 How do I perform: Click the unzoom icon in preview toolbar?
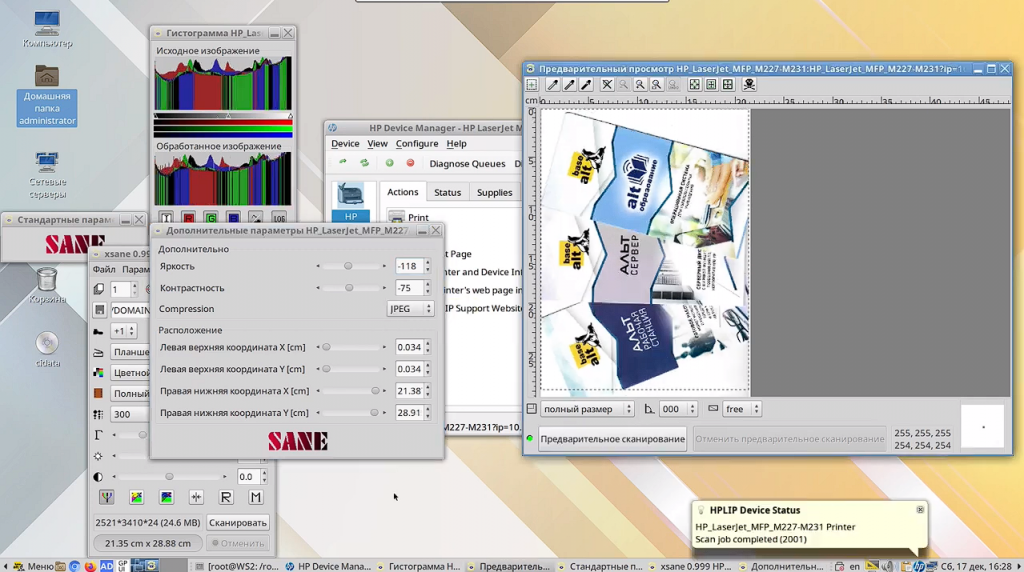pyautogui.click(x=607, y=85)
